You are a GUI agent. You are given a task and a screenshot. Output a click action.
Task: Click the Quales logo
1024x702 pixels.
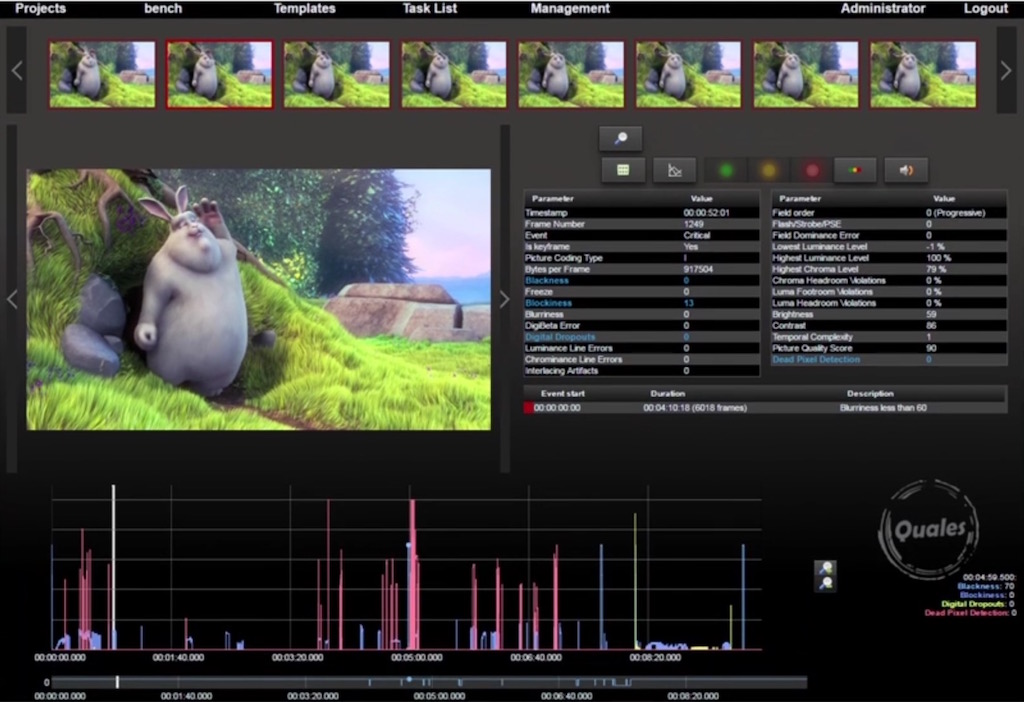point(928,529)
